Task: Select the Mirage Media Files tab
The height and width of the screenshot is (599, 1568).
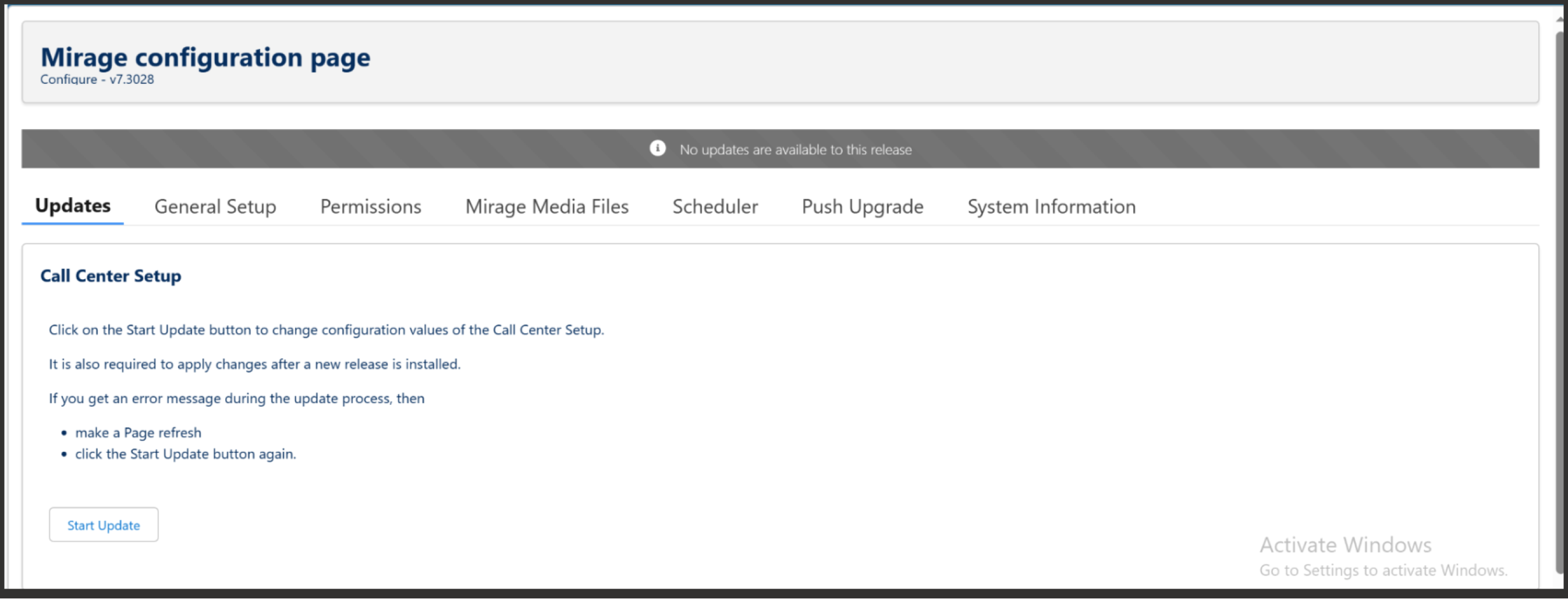Action: click(547, 207)
